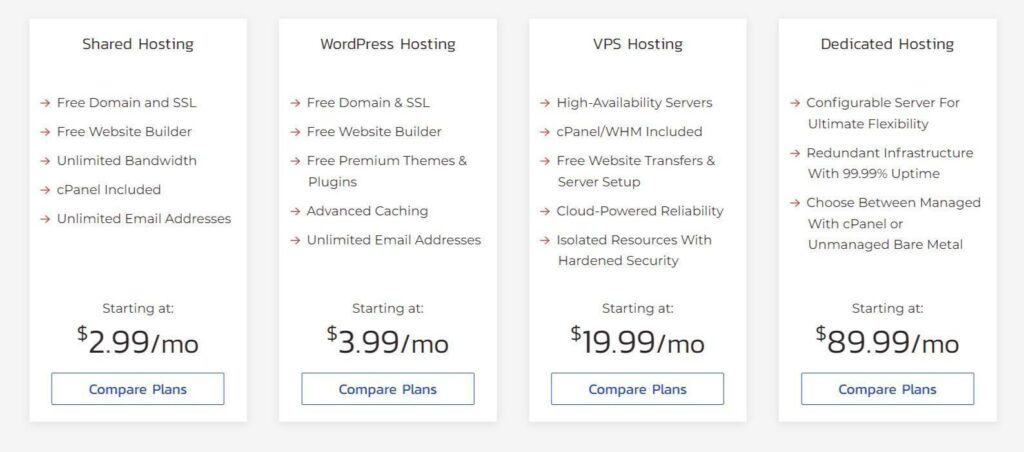Click arrow icon beside Free Domain and SSL
The height and width of the screenshot is (452, 1024).
coord(45,103)
